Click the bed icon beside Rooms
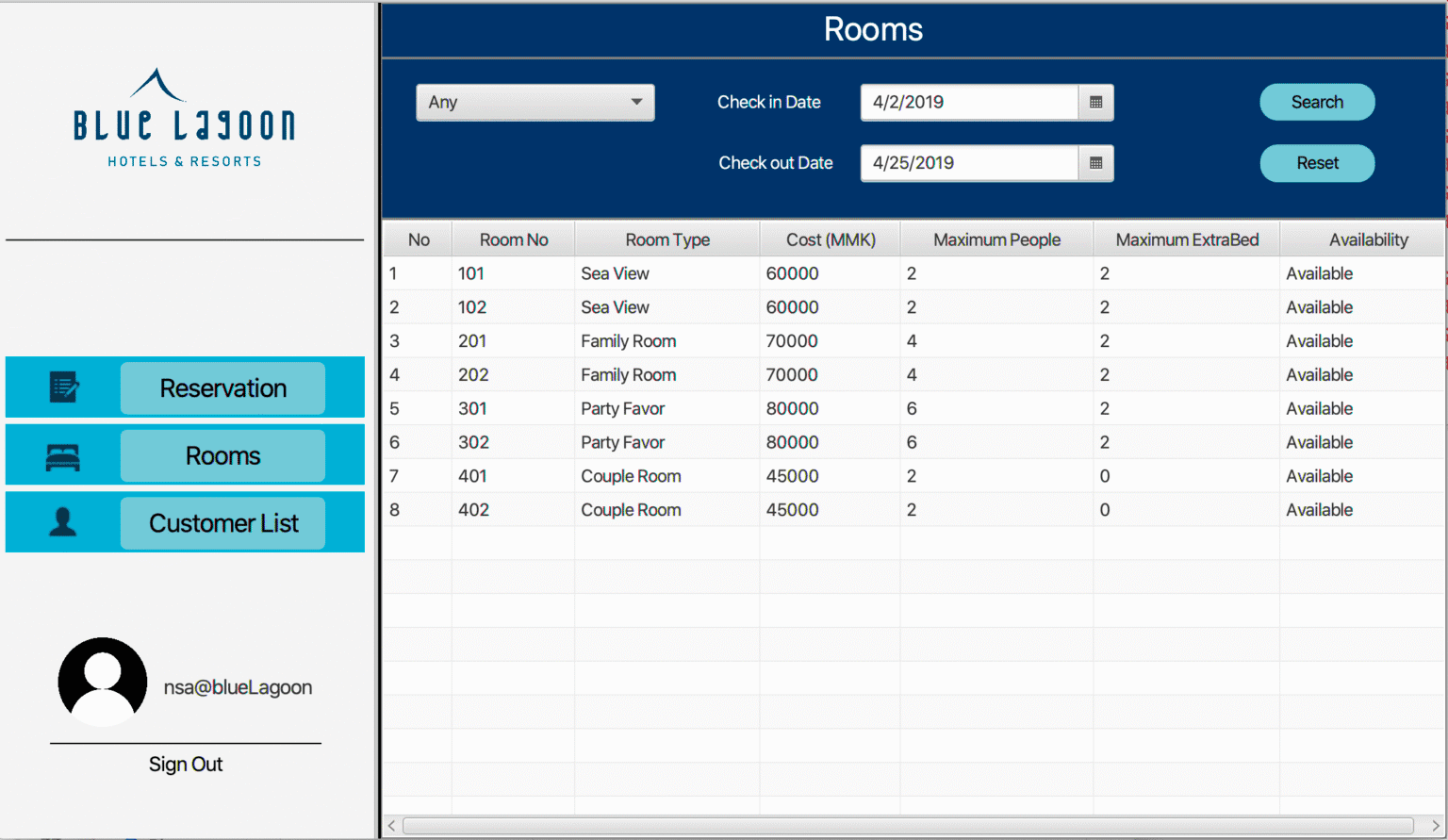Screen dimensions: 1448x840 (61, 455)
